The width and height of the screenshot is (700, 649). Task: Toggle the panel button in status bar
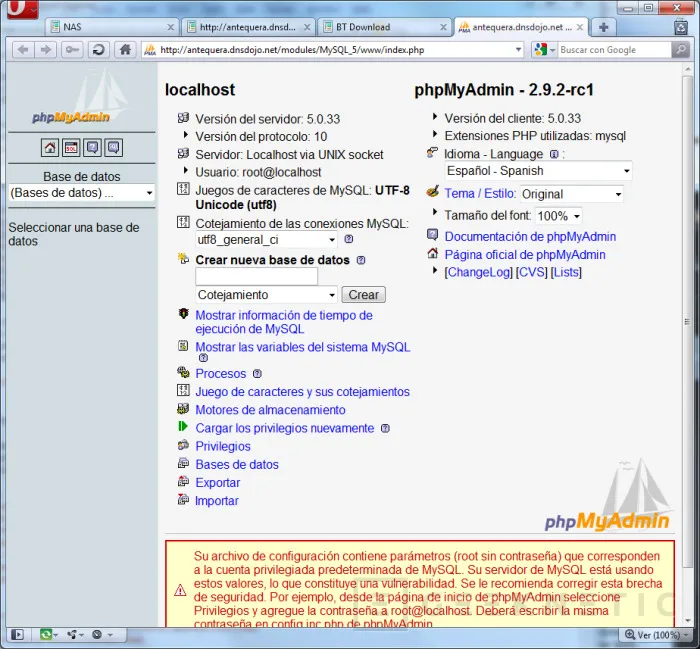pos(17,634)
